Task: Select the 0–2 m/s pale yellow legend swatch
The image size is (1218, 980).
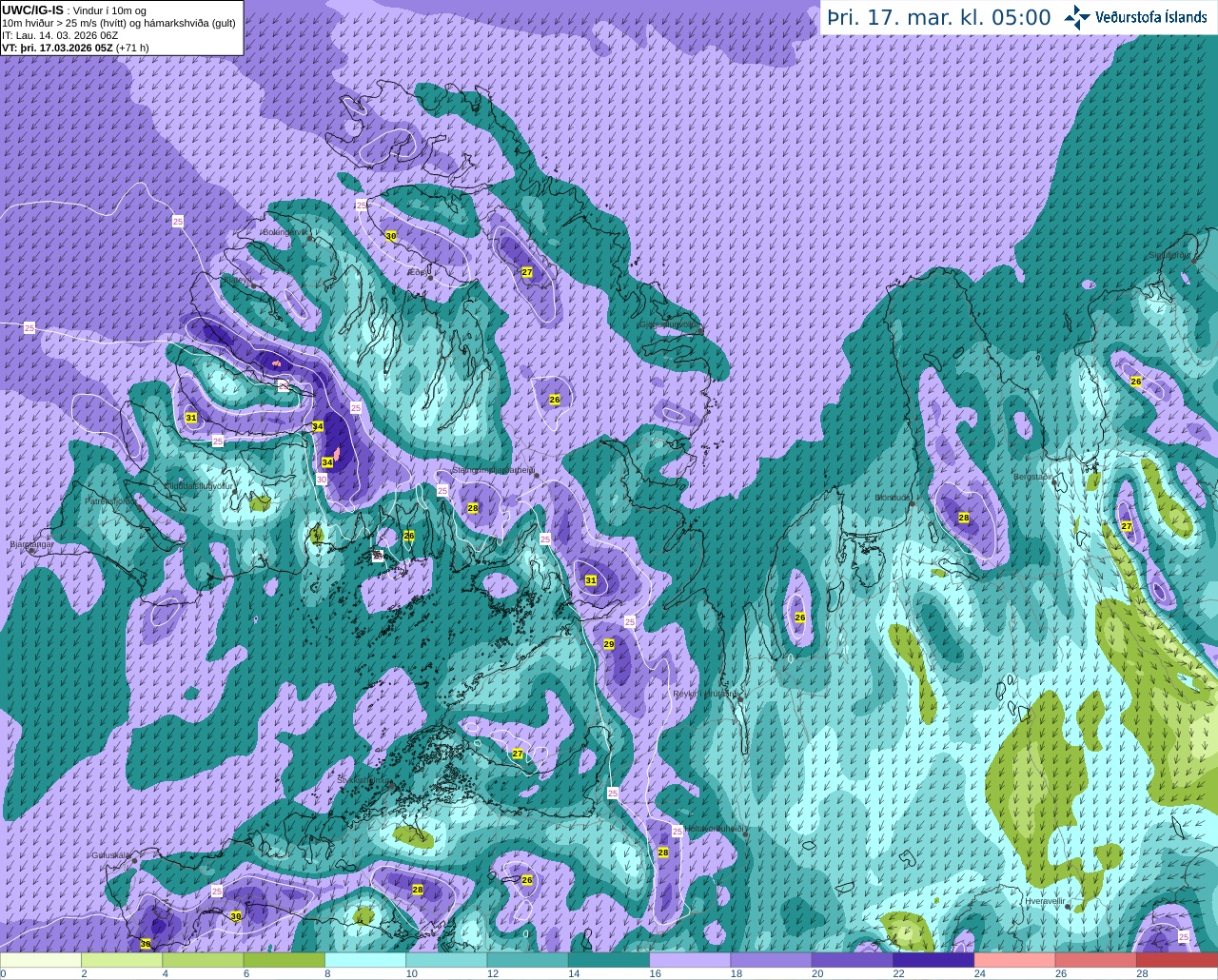Action: coord(41,960)
